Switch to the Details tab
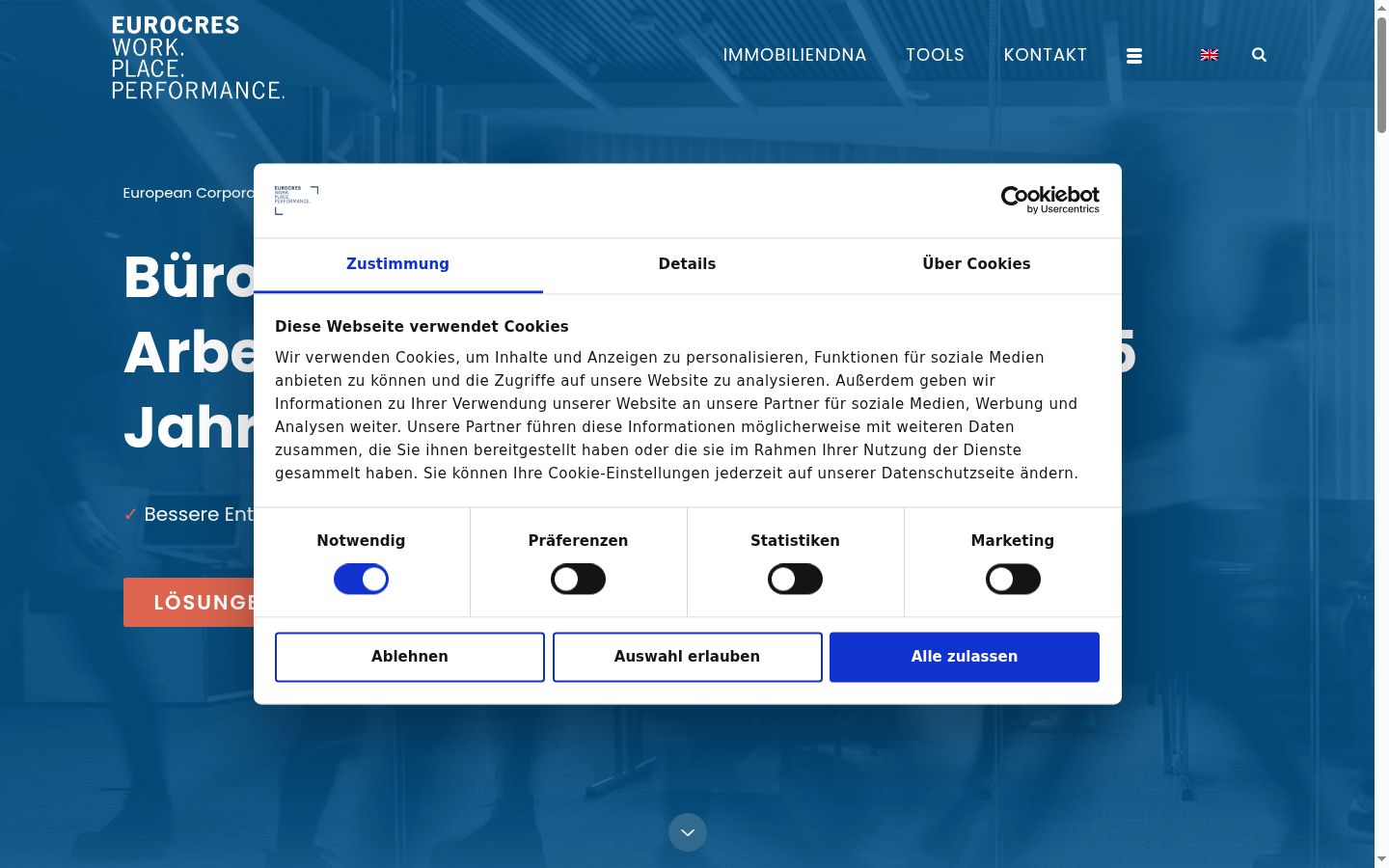This screenshot has width=1389, height=868. (687, 264)
